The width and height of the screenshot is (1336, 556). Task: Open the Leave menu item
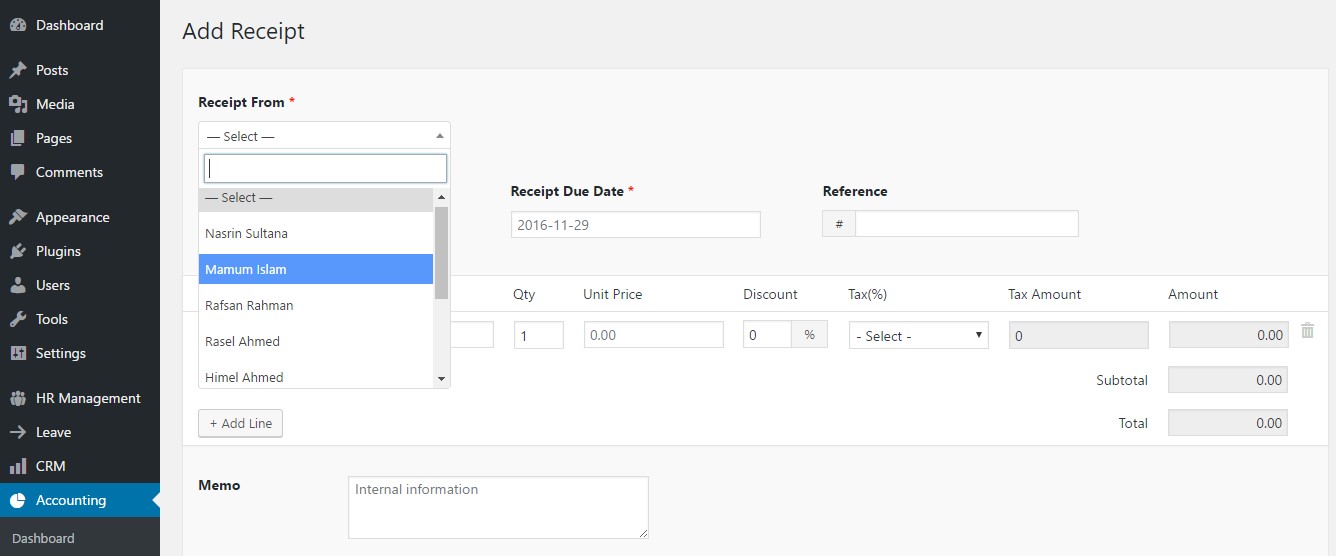(x=80, y=432)
